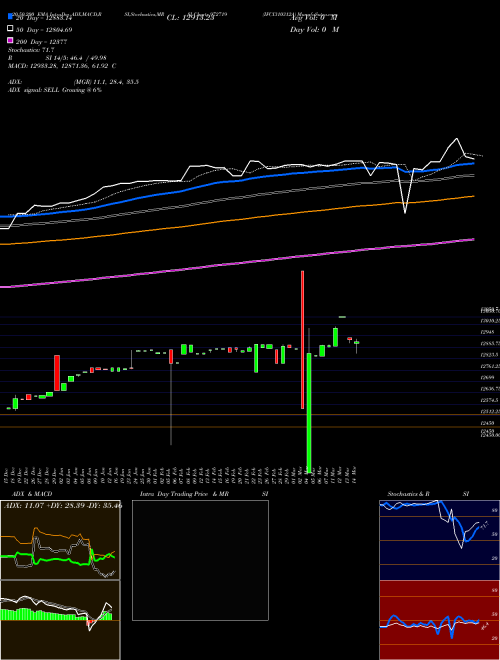500x660 pixels.
Task: Select the '200 Day' moving average value text
Action: click(x=41, y=42)
